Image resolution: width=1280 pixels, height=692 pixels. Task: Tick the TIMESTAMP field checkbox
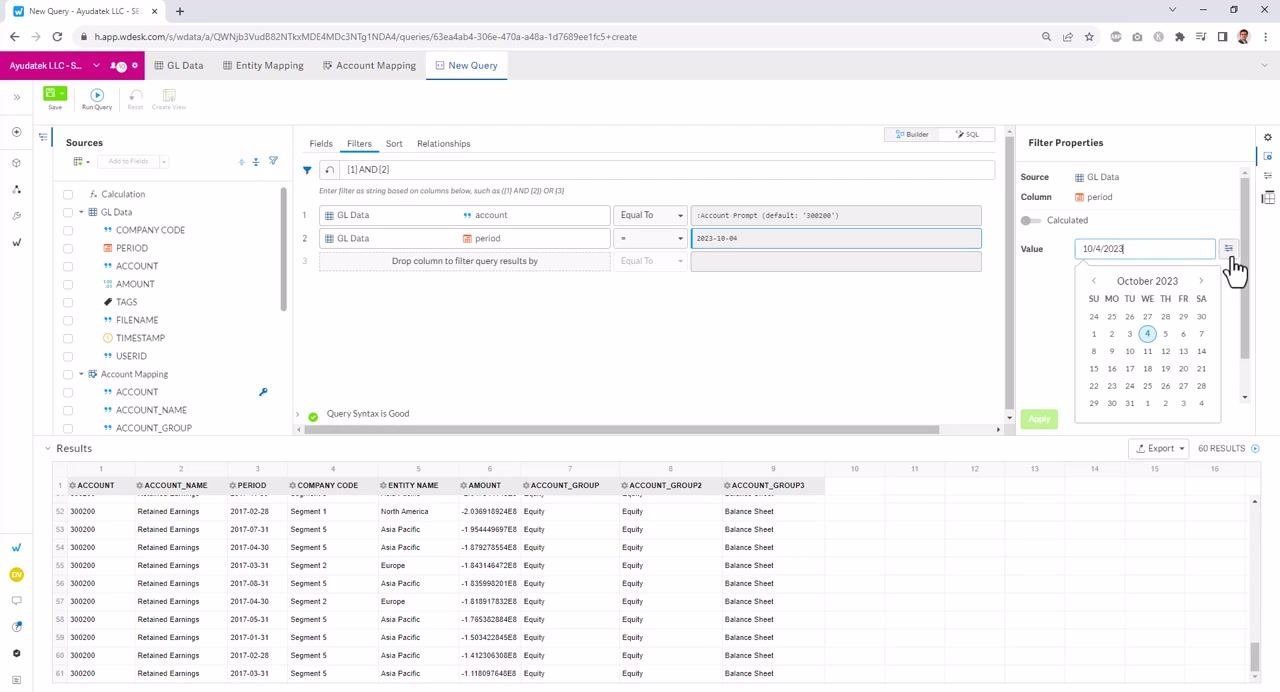tap(68, 338)
